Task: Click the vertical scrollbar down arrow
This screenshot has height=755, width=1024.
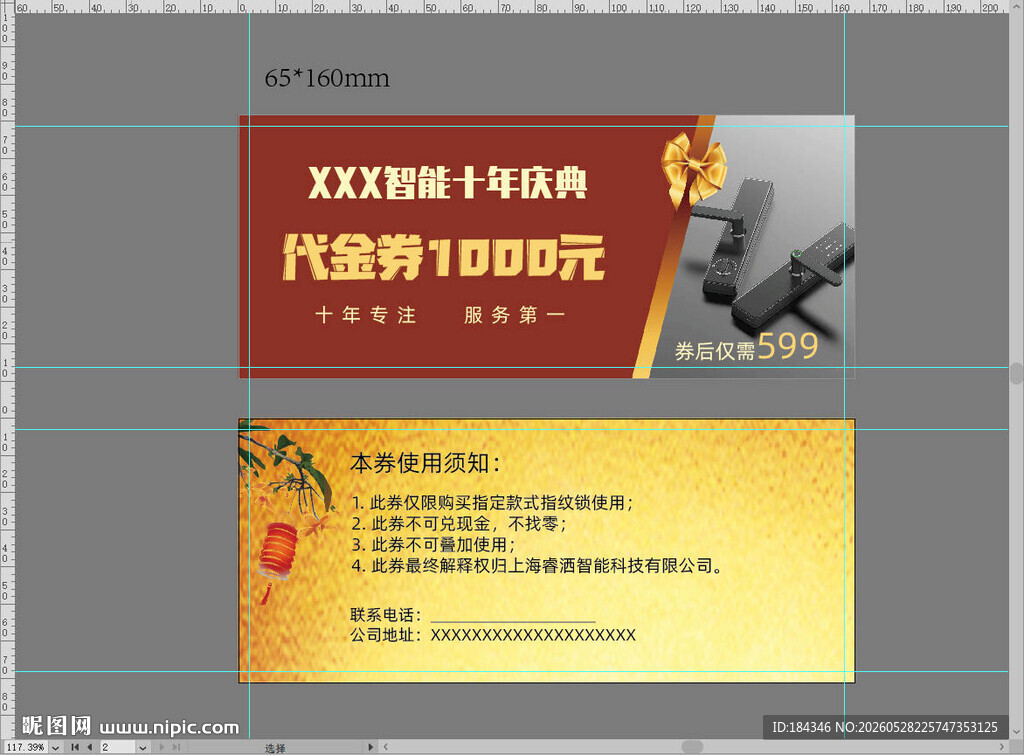Action: pos(1016,731)
